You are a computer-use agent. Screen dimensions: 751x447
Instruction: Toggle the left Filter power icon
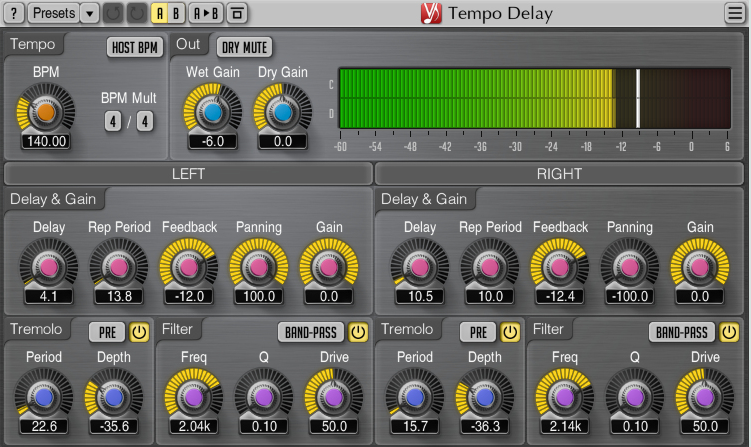click(358, 332)
